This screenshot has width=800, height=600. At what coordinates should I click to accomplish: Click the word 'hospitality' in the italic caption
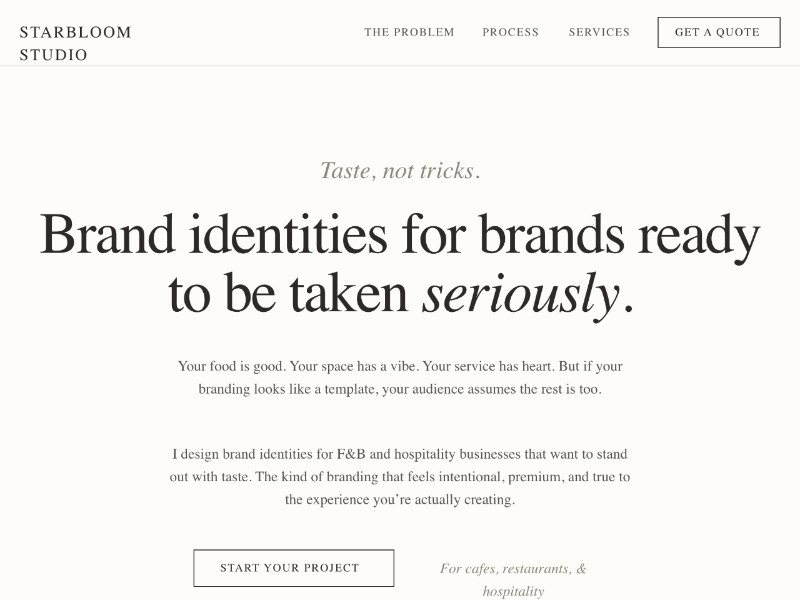click(513, 591)
